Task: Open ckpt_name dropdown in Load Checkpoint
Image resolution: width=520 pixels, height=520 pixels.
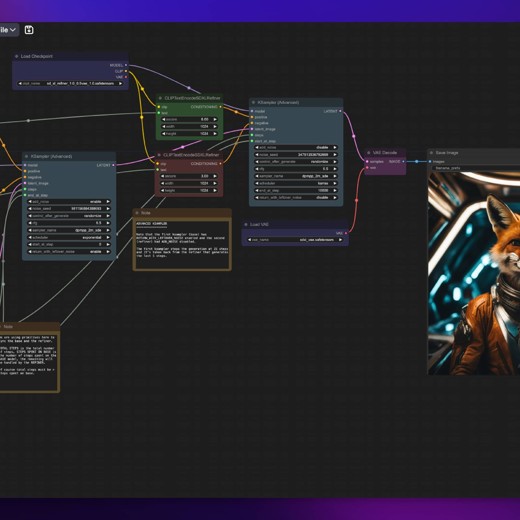Action: click(x=70, y=84)
